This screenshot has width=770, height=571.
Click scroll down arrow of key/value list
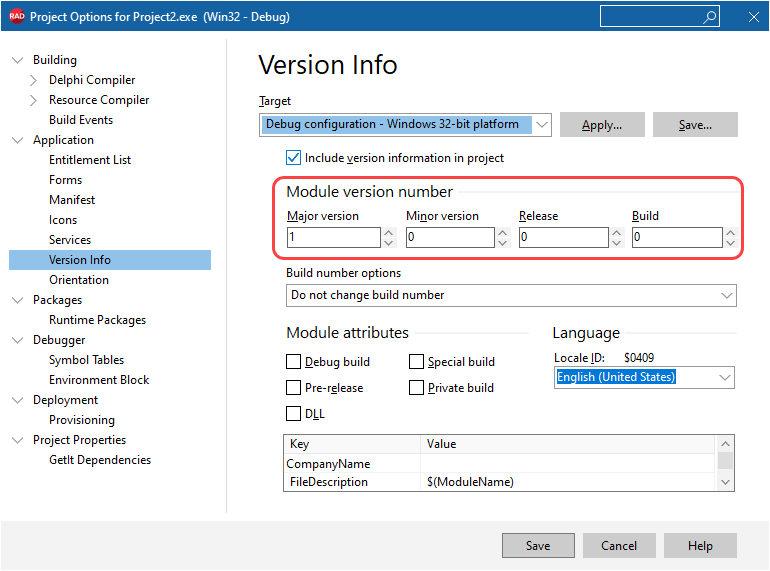click(x=725, y=482)
